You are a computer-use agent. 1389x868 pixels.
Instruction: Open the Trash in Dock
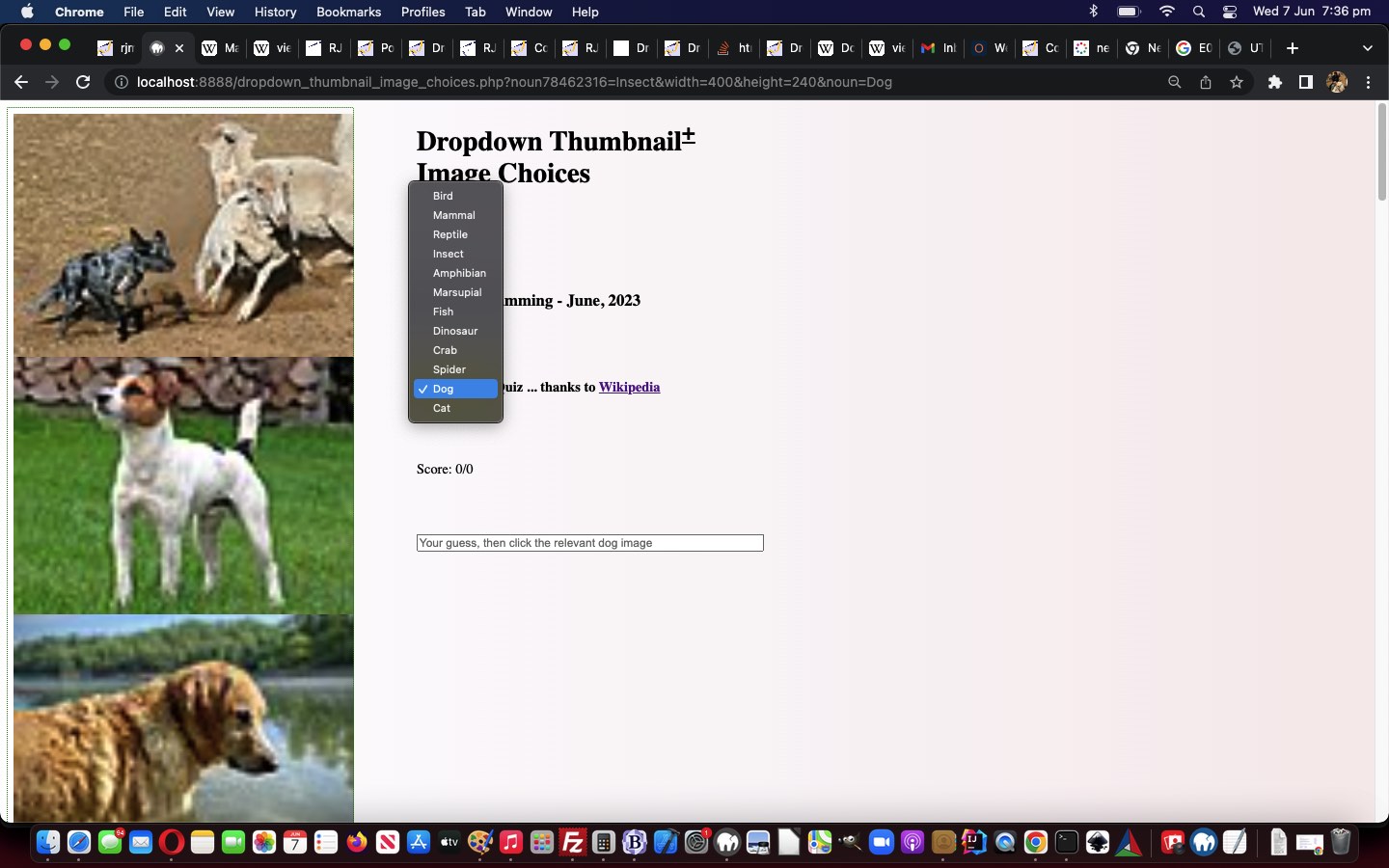pyautogui.click(x=1341, y=842)
